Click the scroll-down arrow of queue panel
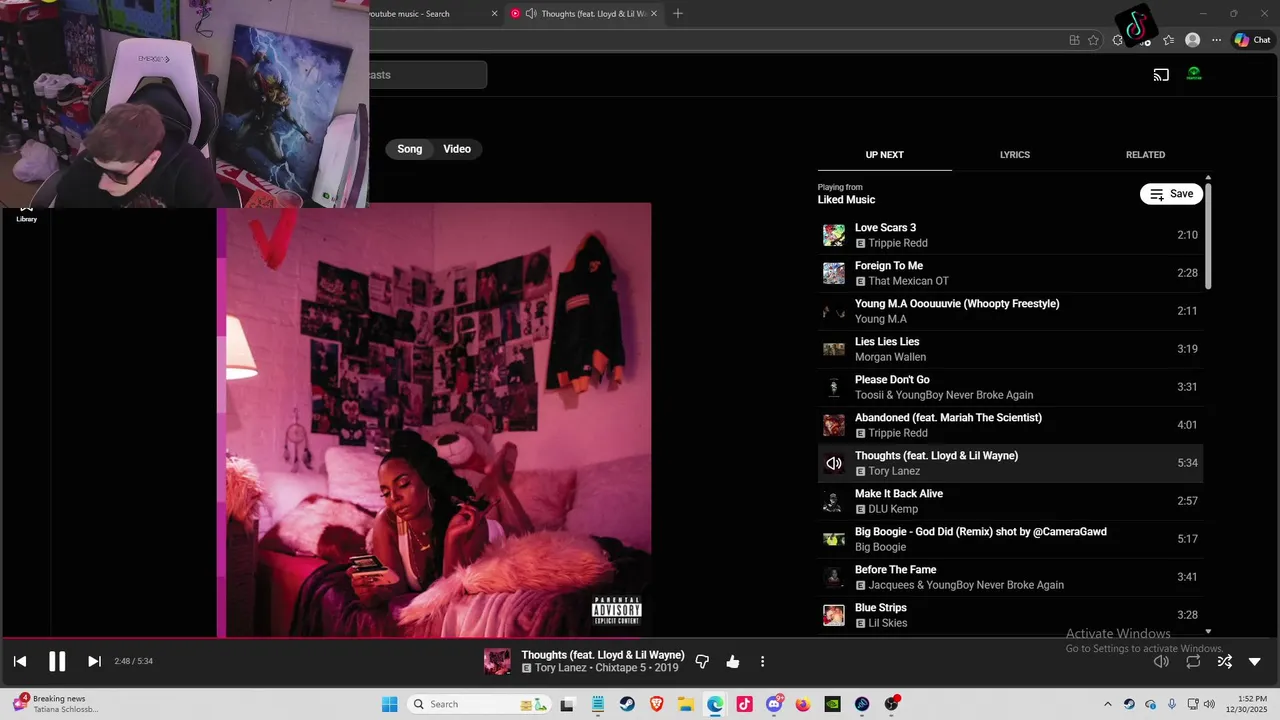The image size is (1280, 720). pyautogui.click(x=1208, y=631)
